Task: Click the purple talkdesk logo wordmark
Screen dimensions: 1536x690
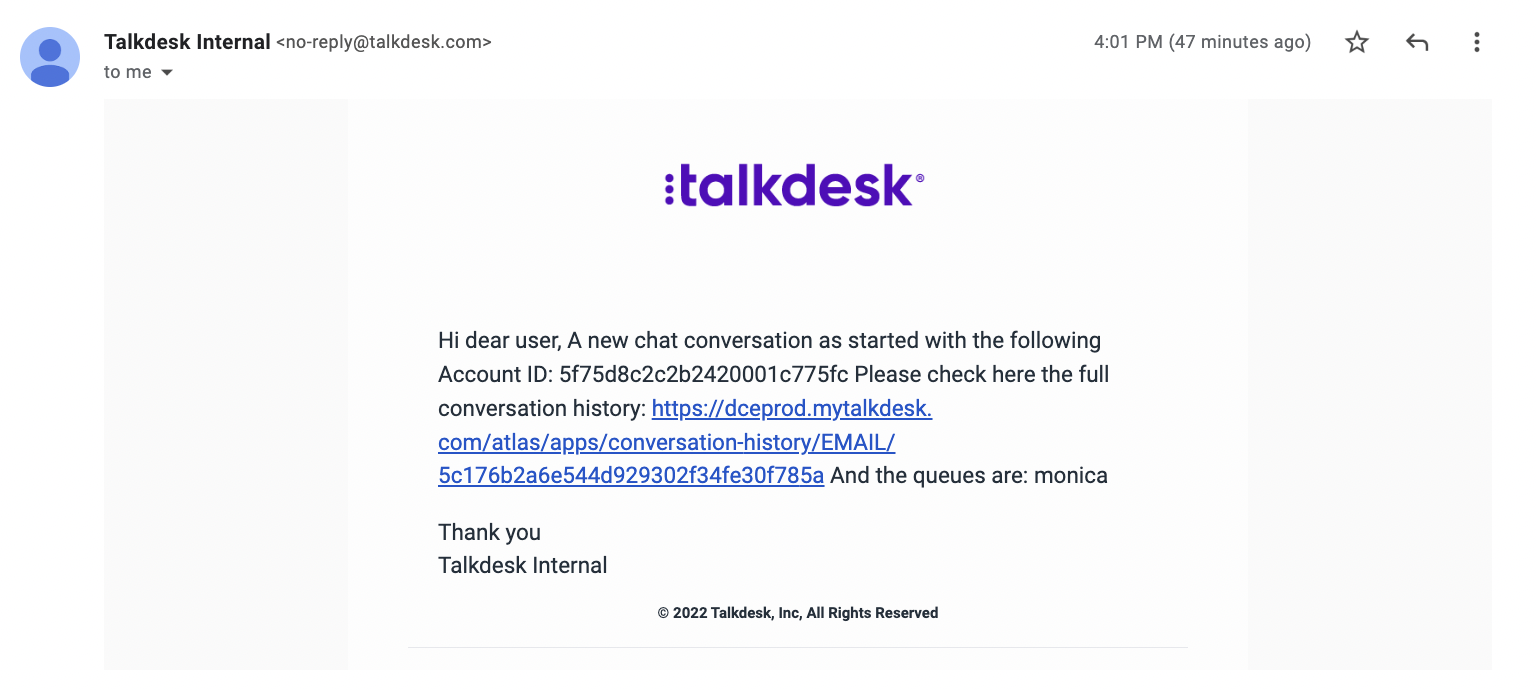Action: coord(795,187)
